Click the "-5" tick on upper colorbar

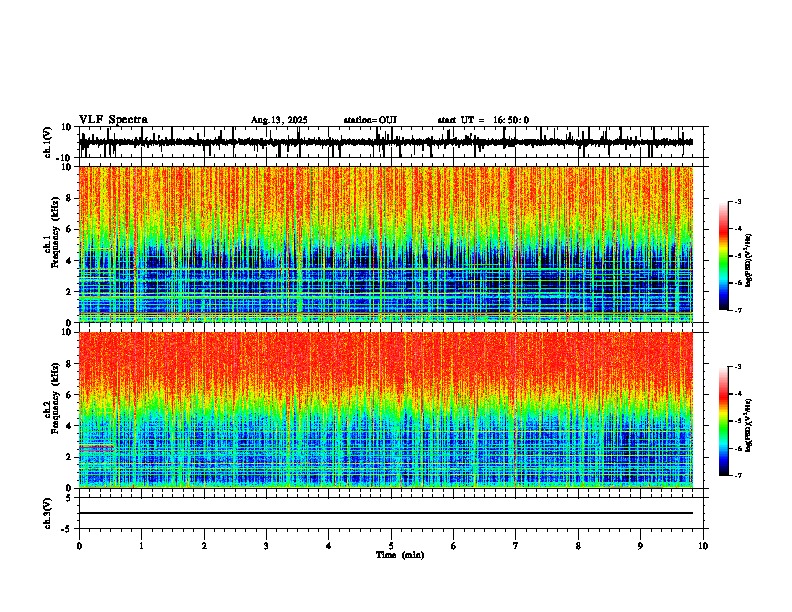(737, 256)
